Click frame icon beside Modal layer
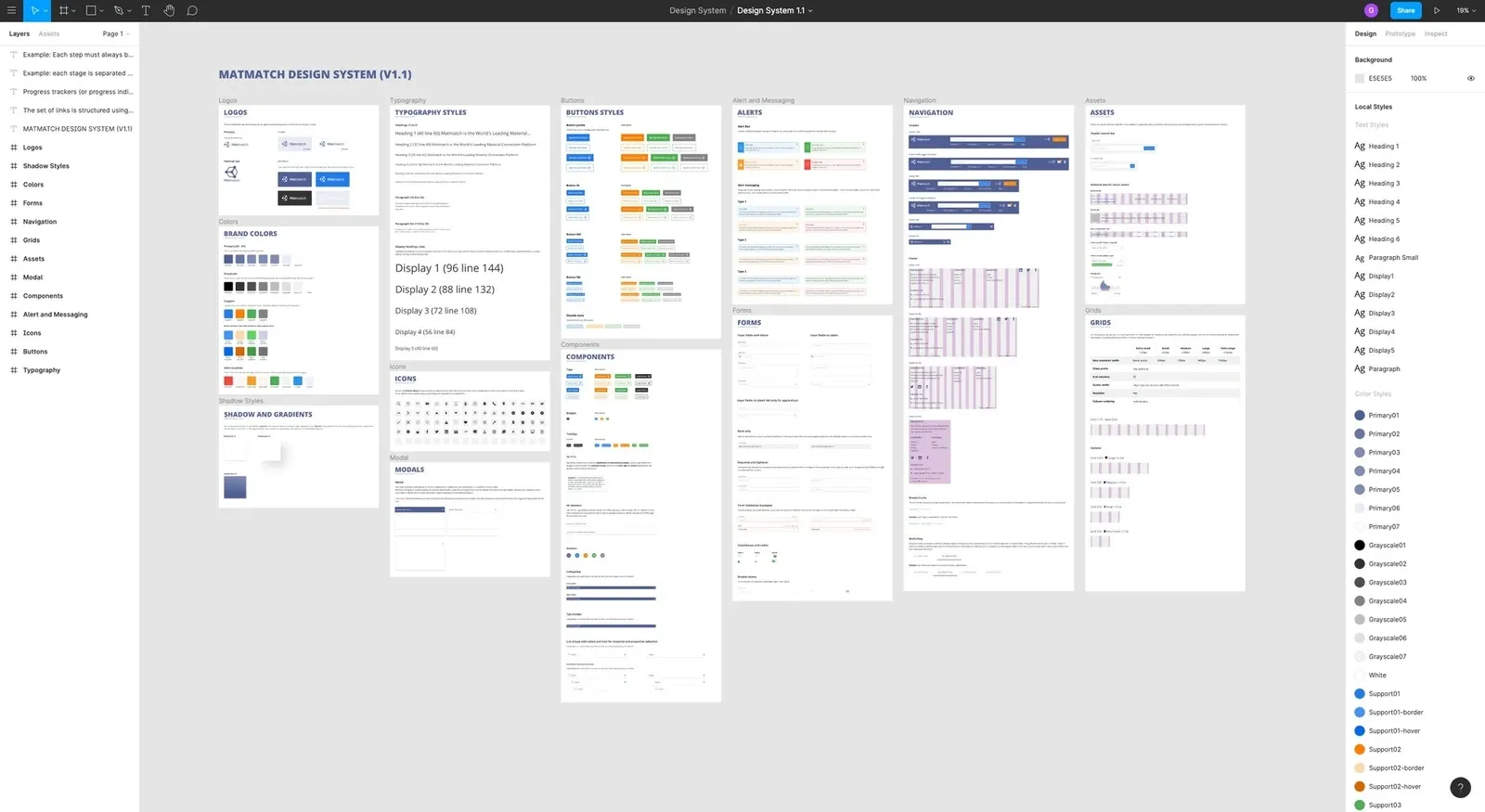 14,277
